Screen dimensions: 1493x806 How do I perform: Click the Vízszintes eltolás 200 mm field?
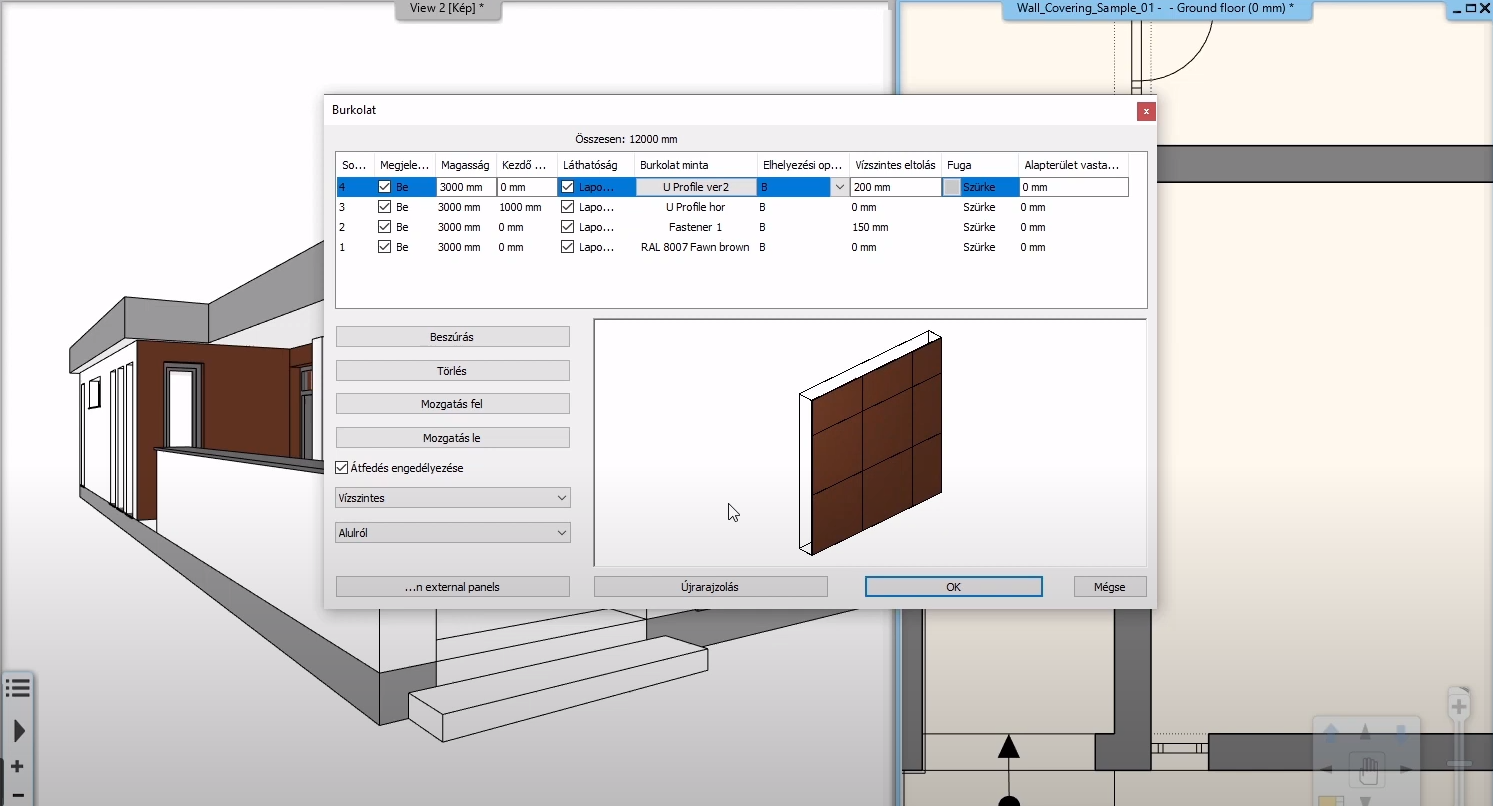(896, 187)
